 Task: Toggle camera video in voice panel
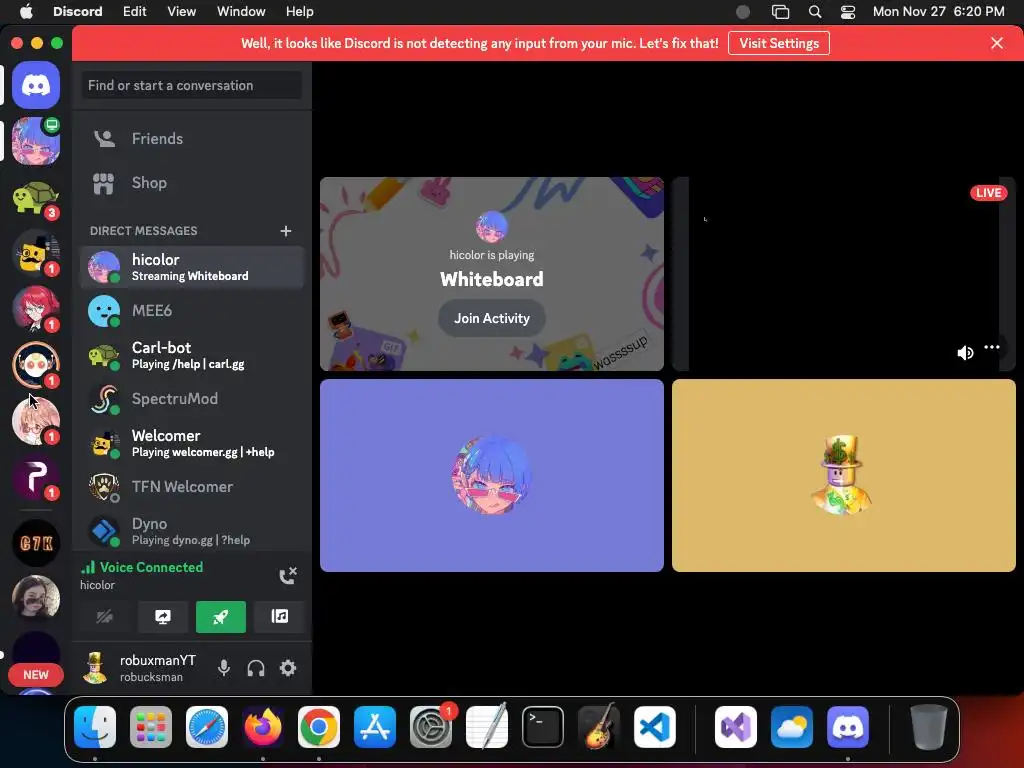tap(104, 616)
